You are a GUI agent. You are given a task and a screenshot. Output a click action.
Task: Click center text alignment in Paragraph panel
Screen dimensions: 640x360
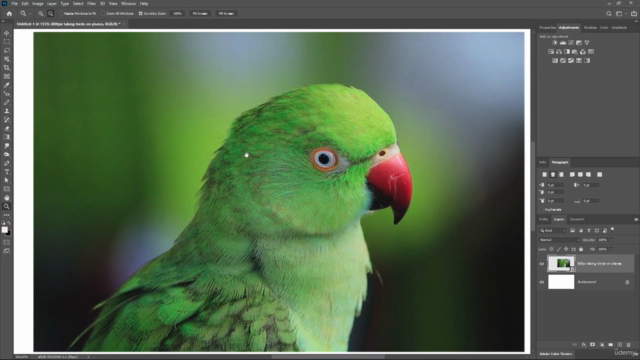tap(553, 175)
